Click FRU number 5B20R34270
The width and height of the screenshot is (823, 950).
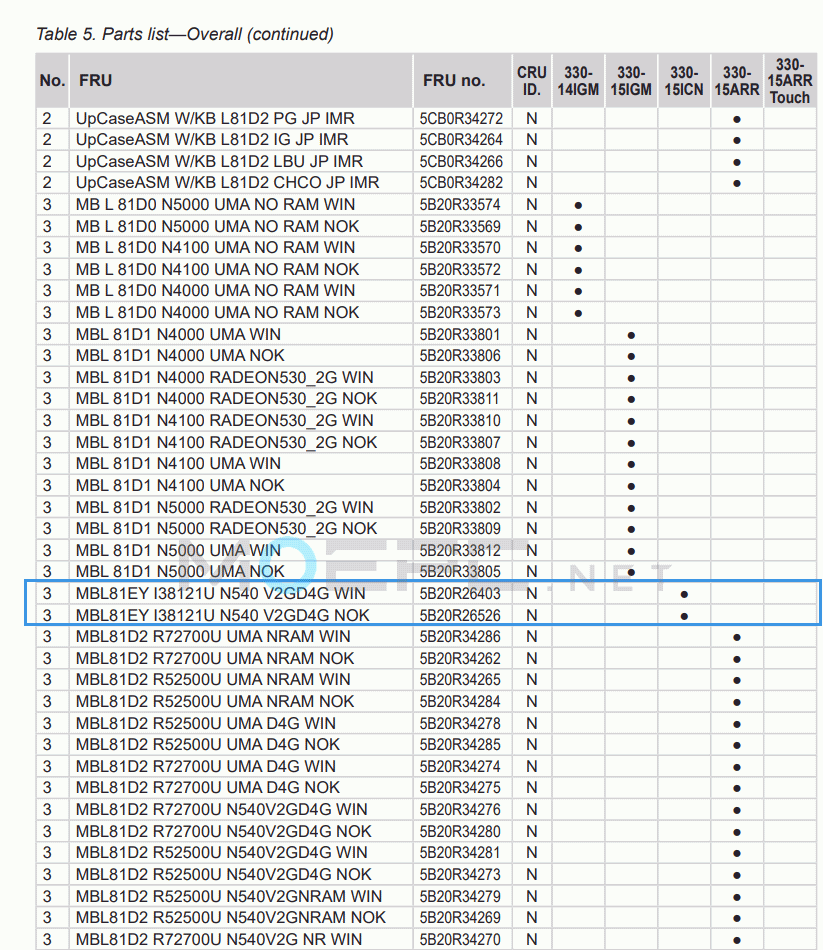(x=461, y=939)
